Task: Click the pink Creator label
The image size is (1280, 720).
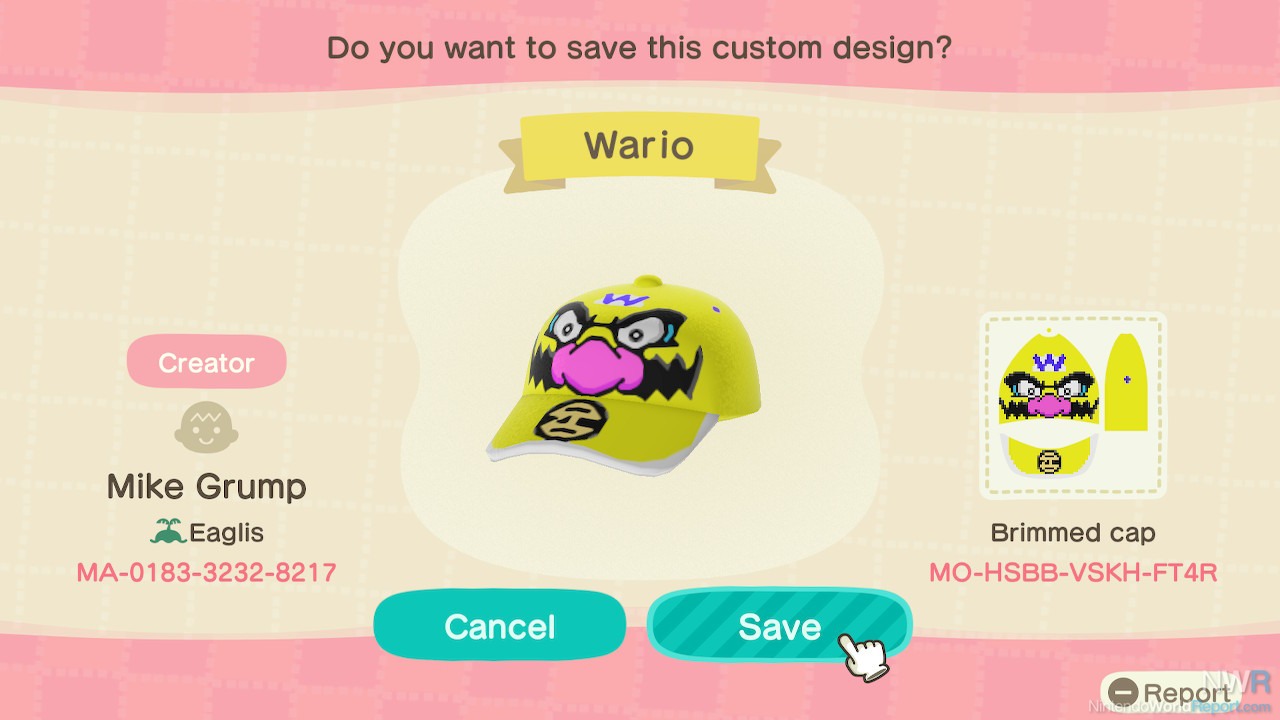Action: [206, 362]
